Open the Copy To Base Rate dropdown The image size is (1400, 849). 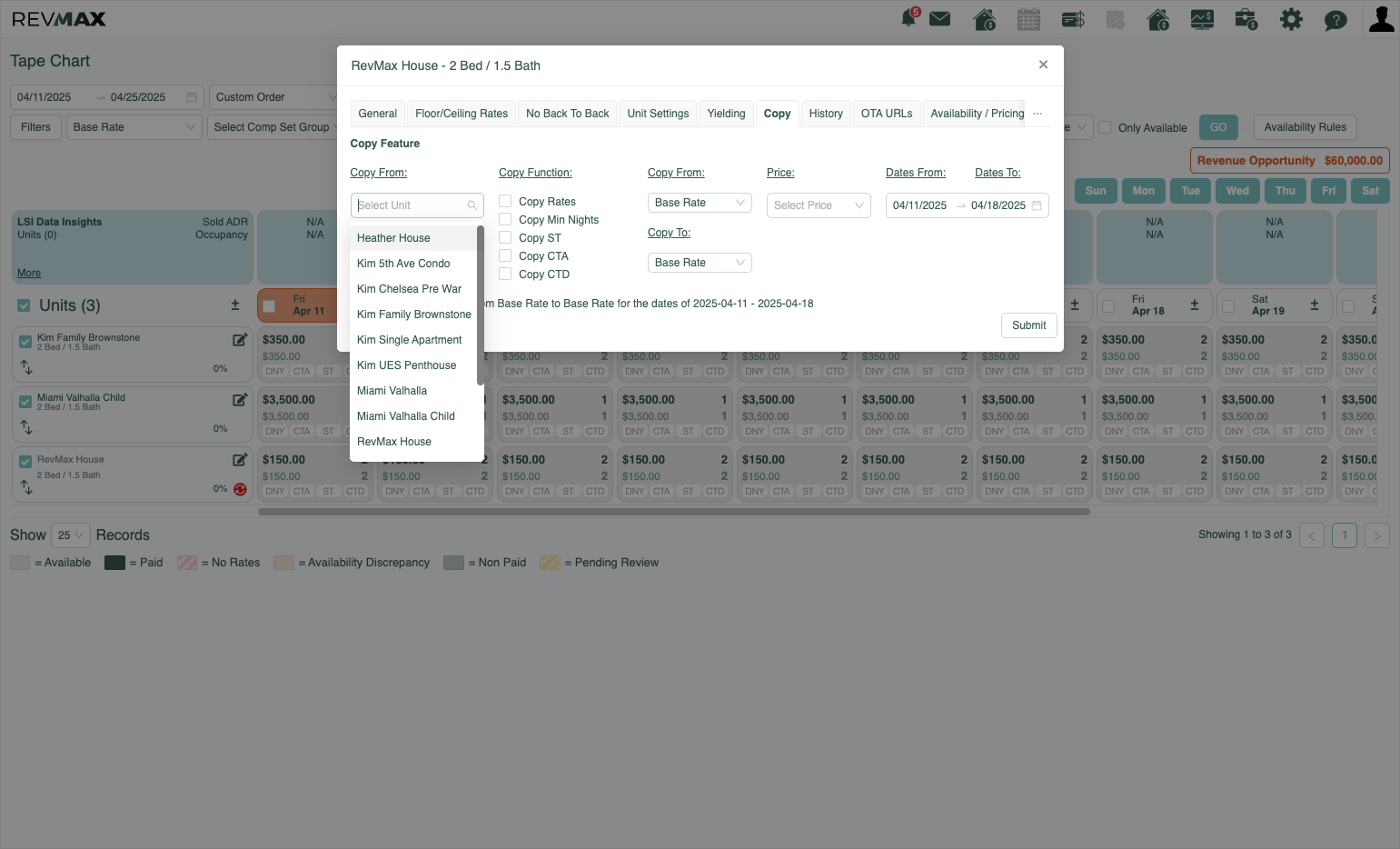[x=700, y=263]
